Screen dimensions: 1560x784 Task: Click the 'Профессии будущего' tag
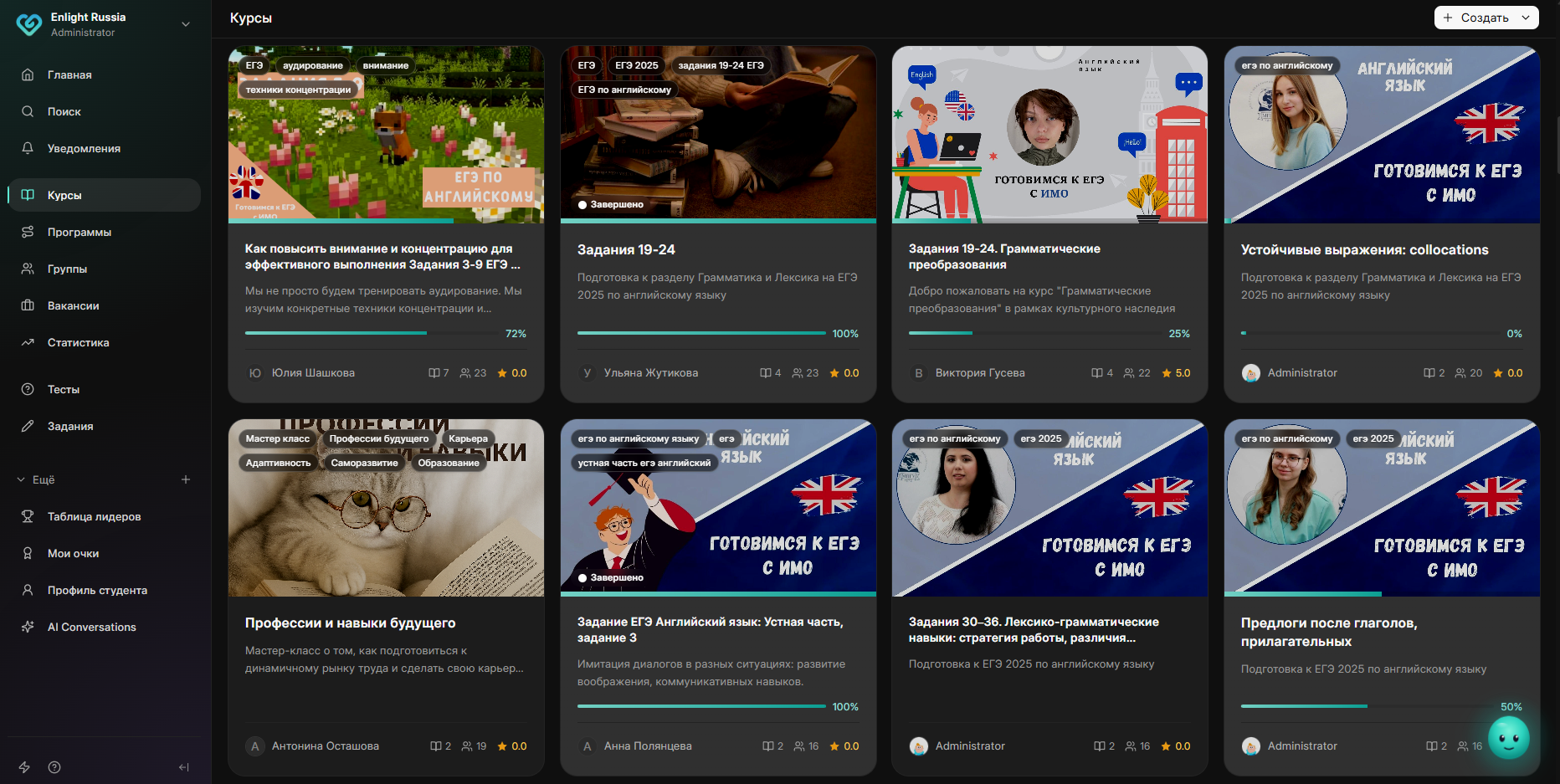click(x=379, y=438)
